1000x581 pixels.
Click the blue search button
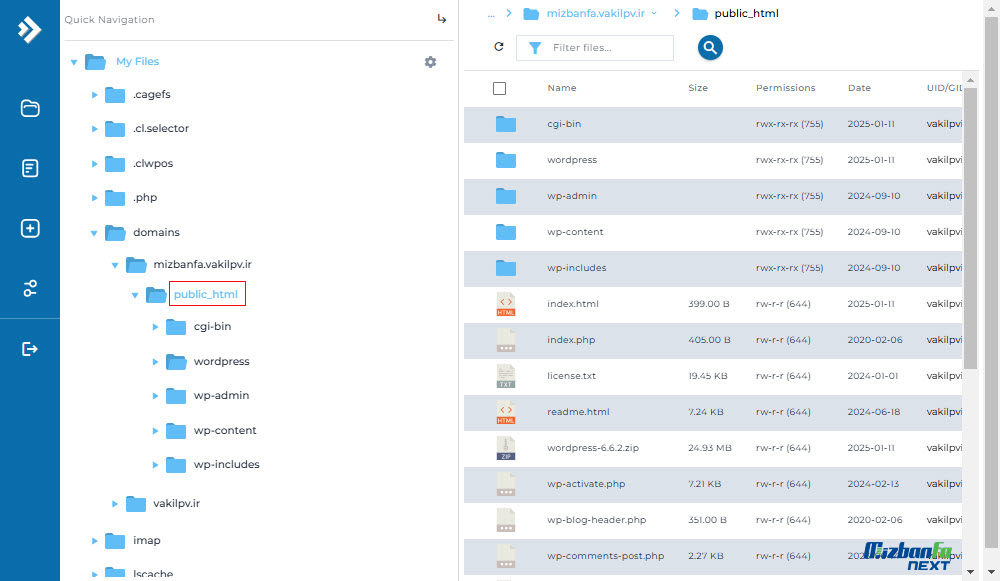(710, 47)
